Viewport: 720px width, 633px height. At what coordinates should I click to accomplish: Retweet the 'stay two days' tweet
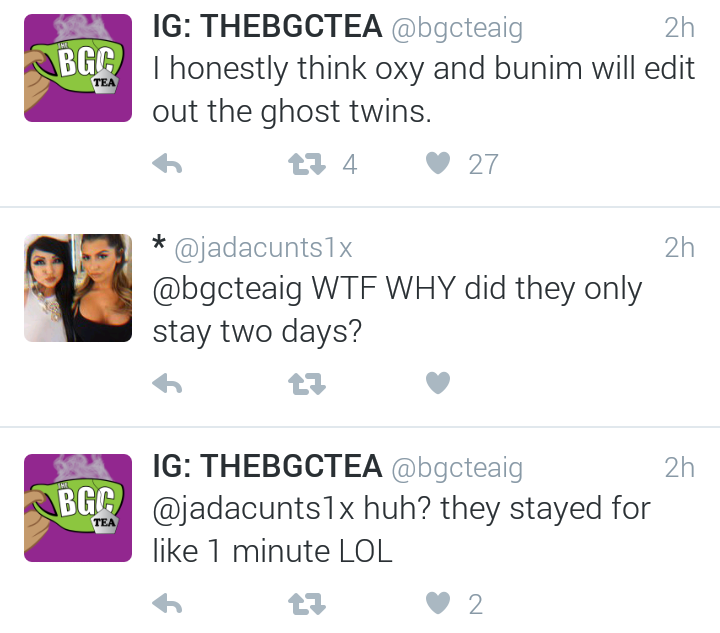tap(307, 384)
